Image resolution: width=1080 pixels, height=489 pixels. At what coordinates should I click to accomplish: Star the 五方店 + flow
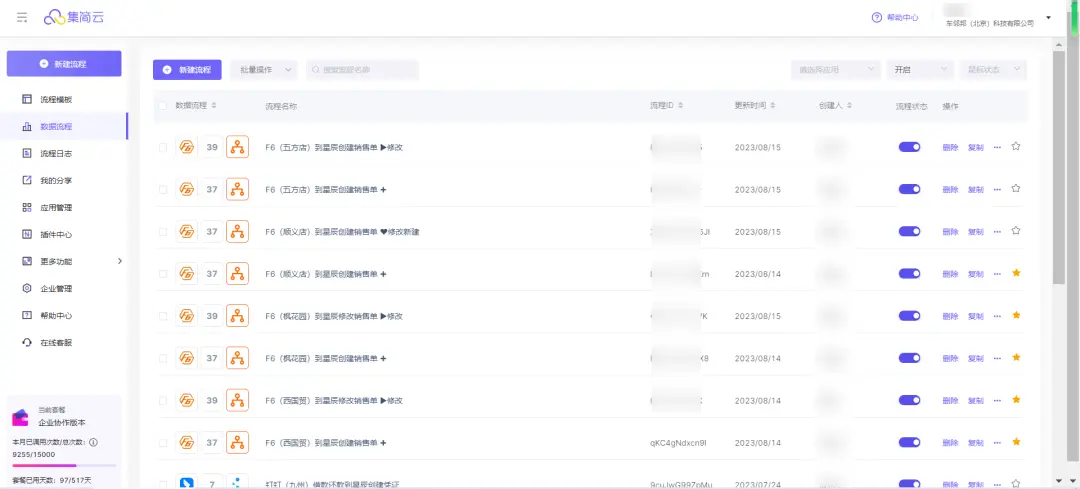click(1016, 189)
